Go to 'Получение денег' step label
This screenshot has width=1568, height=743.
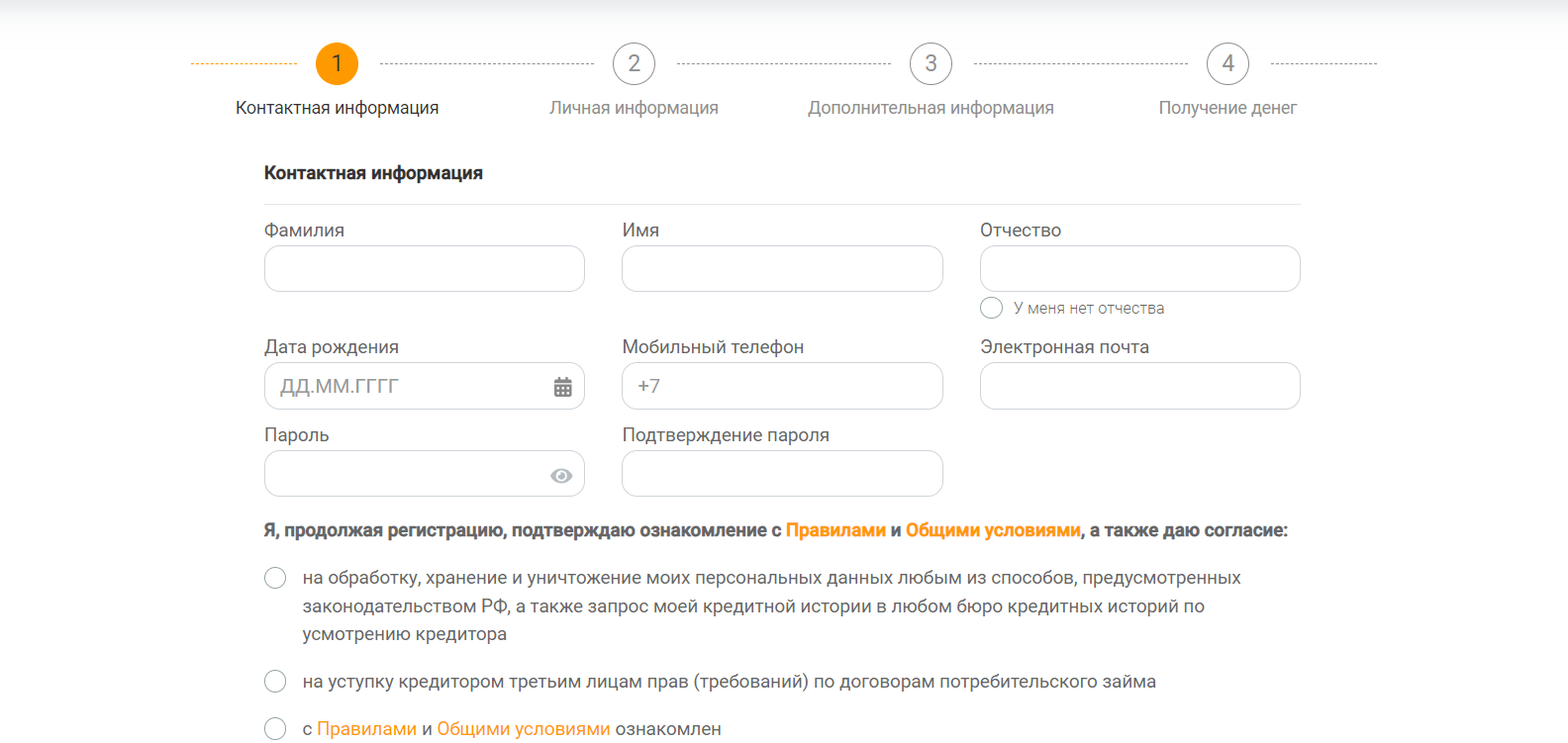tap(1227, 108)
